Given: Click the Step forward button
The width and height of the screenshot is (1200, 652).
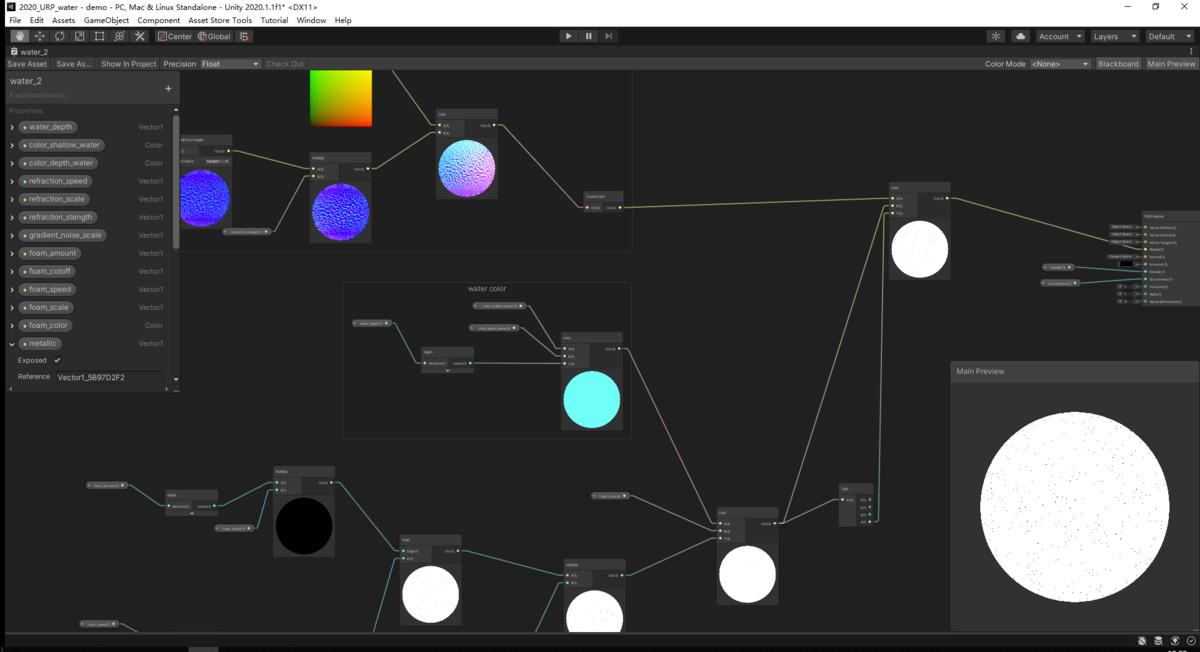Looking at the screenshot, I should point(608,36).
